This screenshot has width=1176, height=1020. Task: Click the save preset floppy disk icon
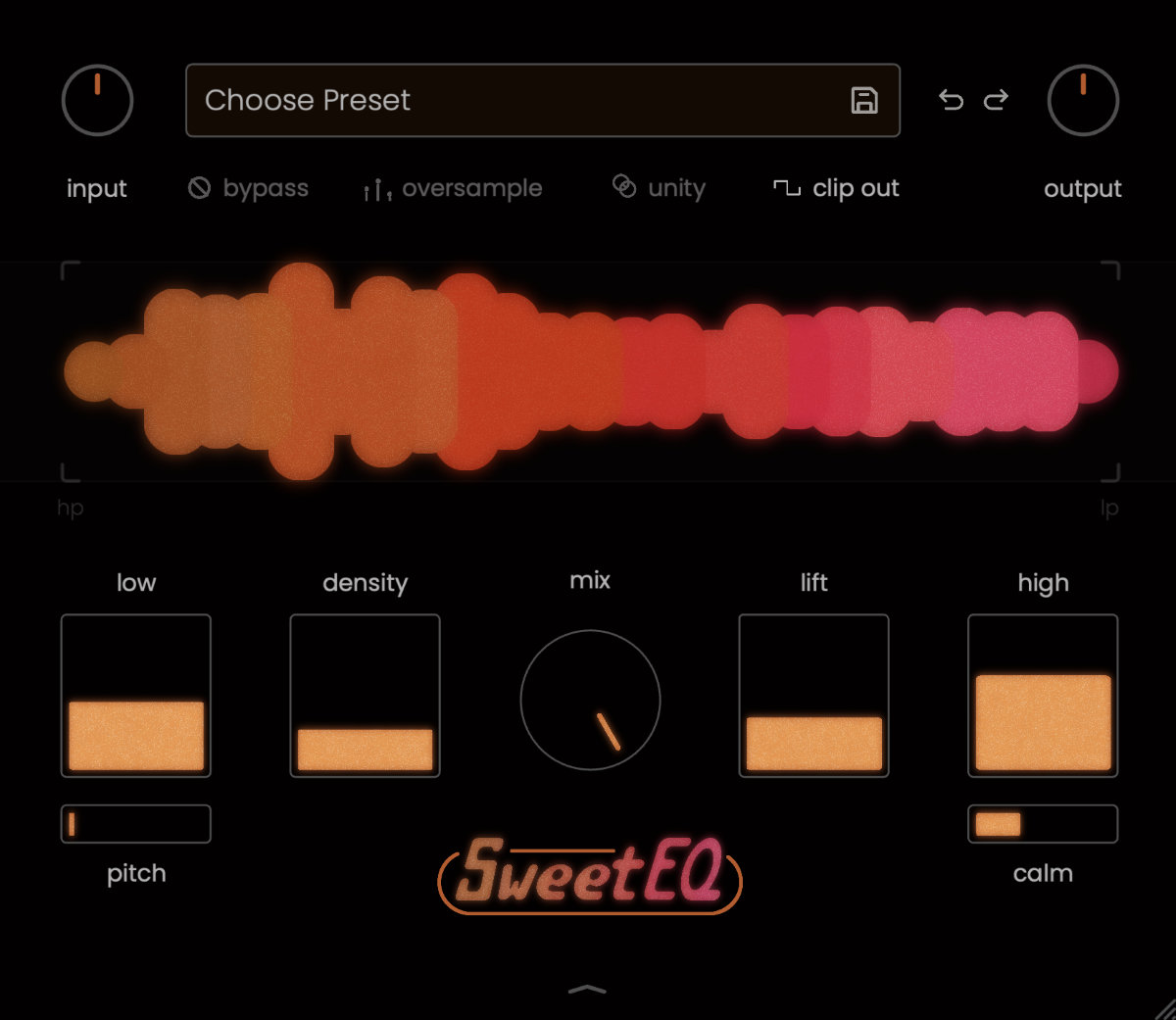click(863, 100)
